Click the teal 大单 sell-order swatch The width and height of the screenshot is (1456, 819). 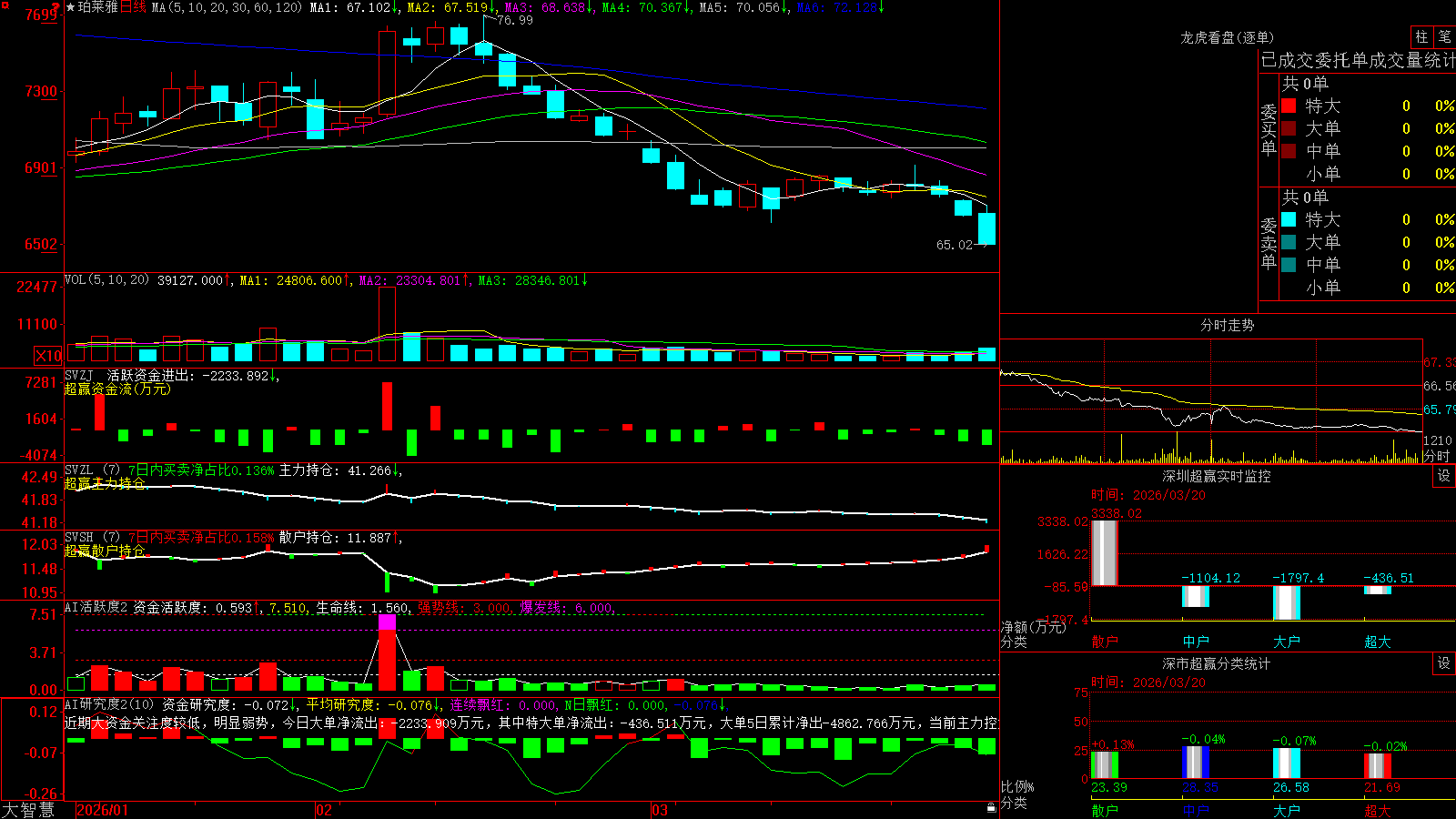point(1289,242)
